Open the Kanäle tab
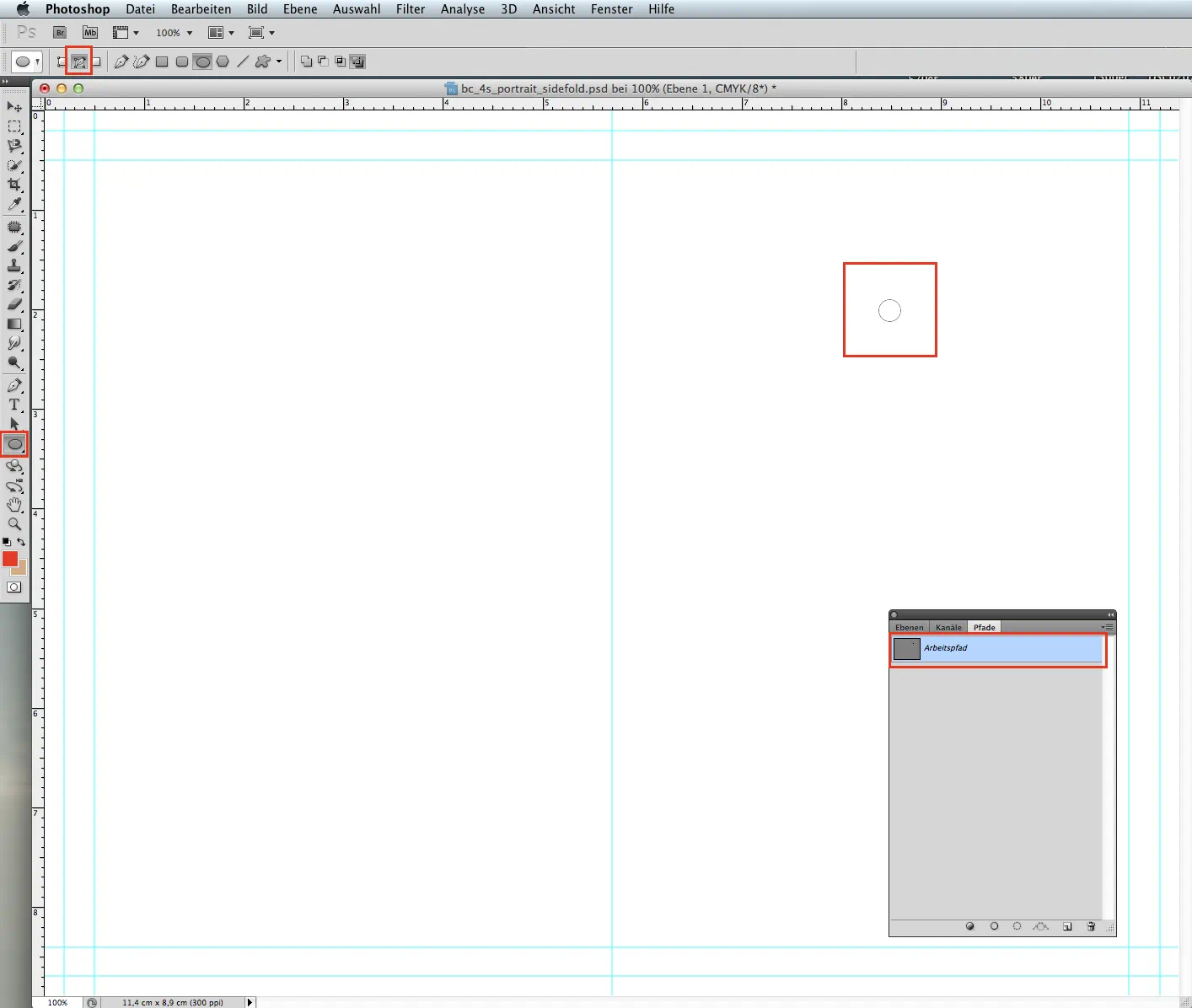This screenshot has height=1008, width=1192. (x=948, y=627)
